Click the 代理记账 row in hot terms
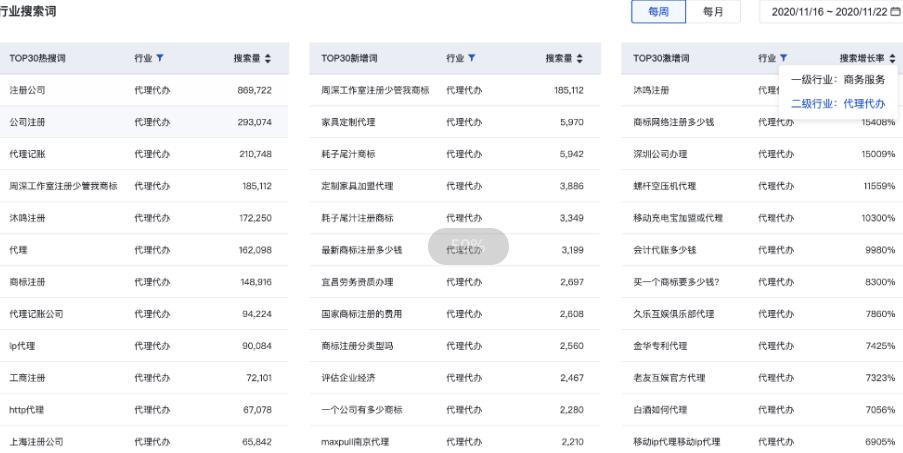The width and height of the screenshot is (903, 453). [27, 154]
